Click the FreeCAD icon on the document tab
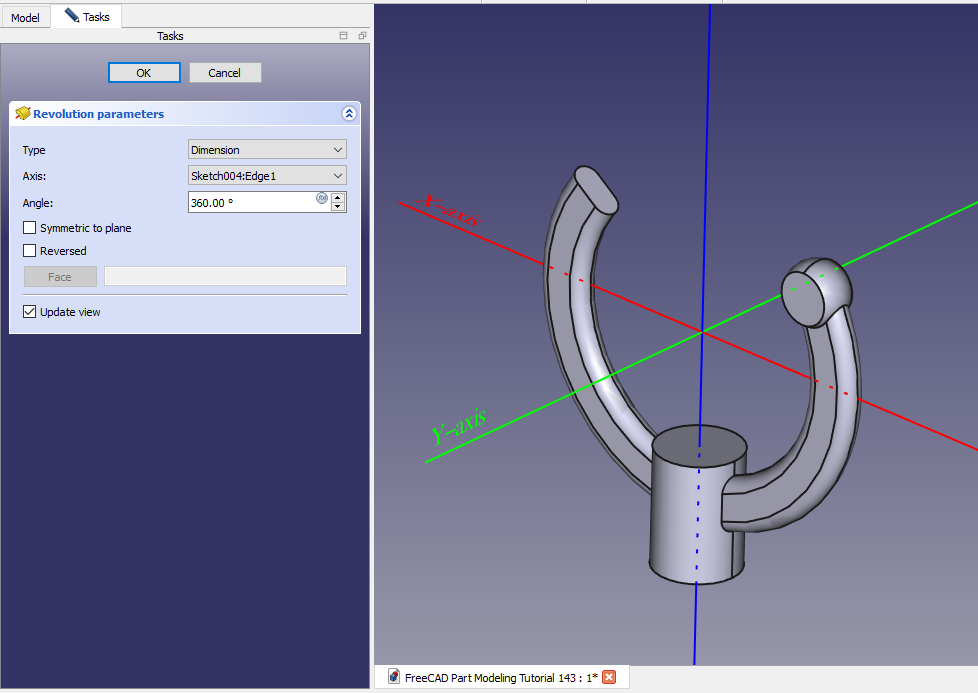This screenshot has height=693, width=978. (393, 677)
